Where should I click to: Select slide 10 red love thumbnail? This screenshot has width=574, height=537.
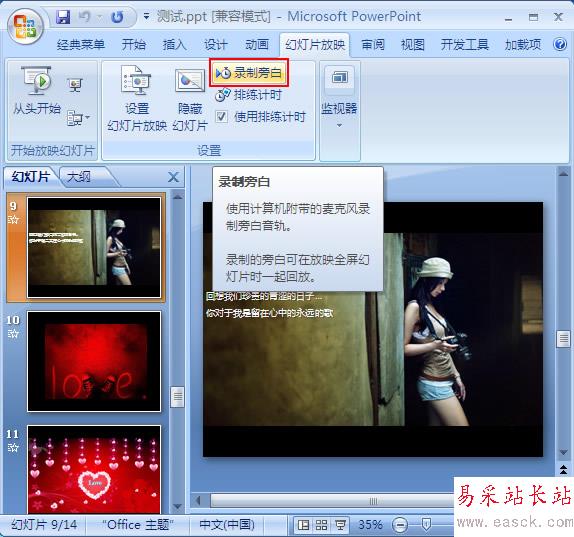[94, 361]
